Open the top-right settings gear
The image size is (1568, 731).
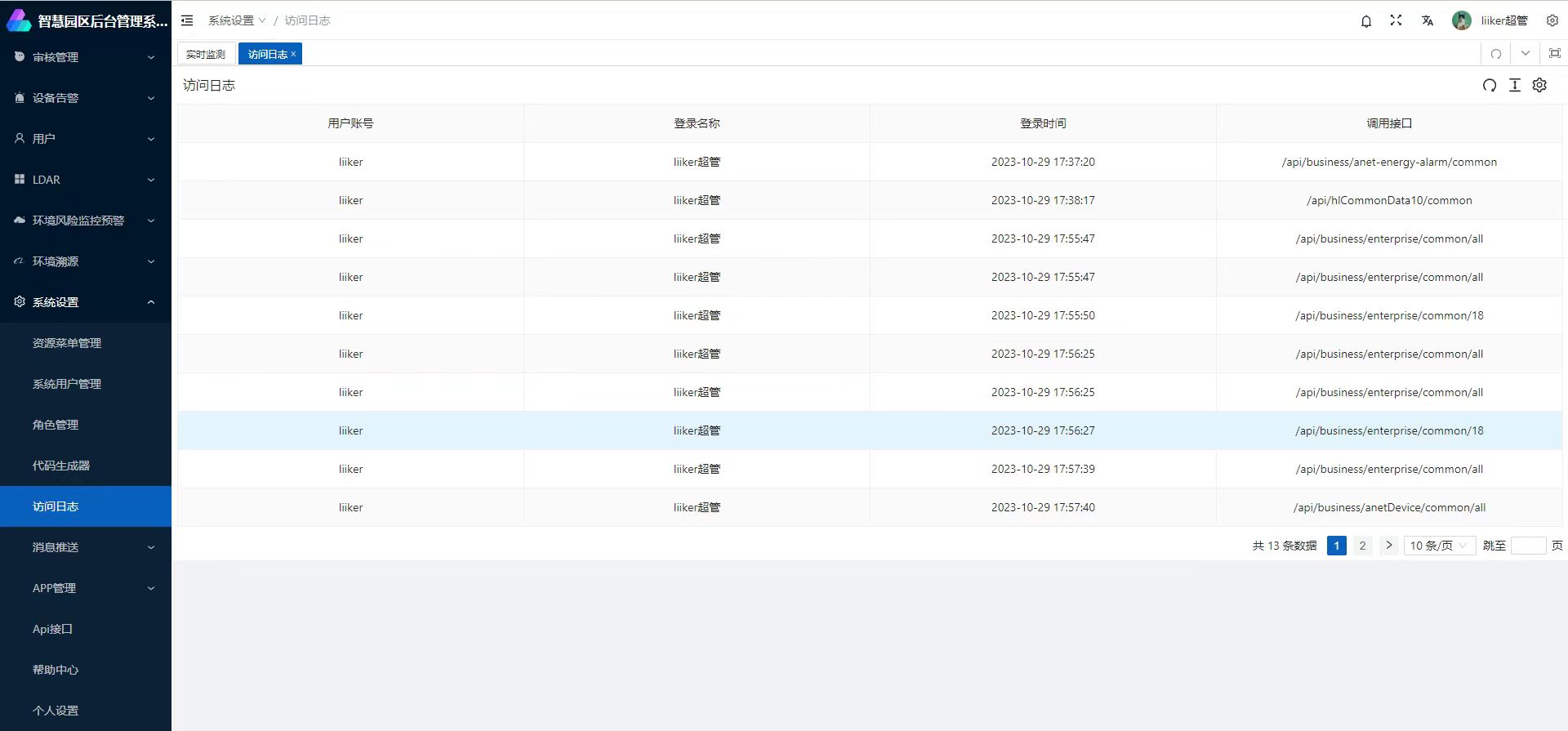[1552, 20]
